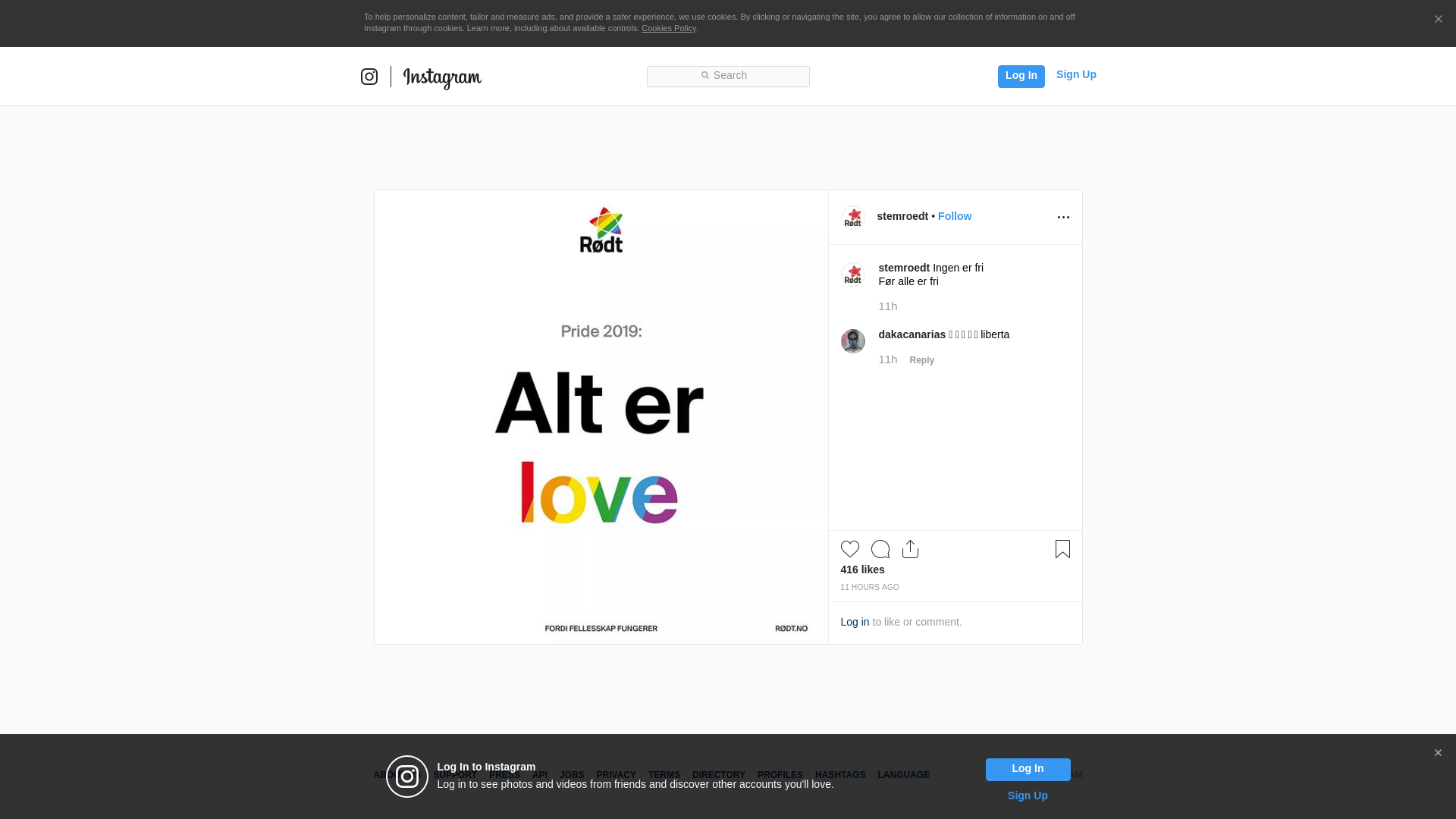1456x819 pixels.
Task: Dismiss the cookie notice banner
Action: [1438, 20]
